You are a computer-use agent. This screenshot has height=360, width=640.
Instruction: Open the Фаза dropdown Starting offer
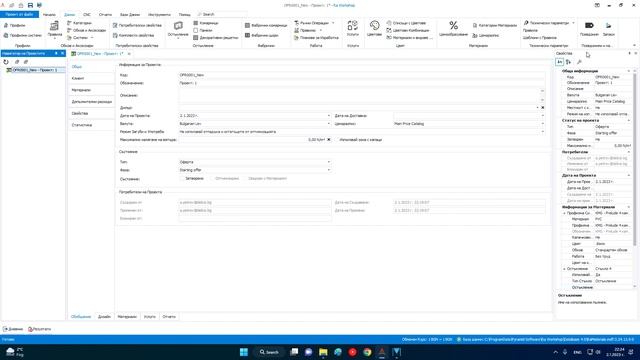pyautogui.click(x=329, y=170)
